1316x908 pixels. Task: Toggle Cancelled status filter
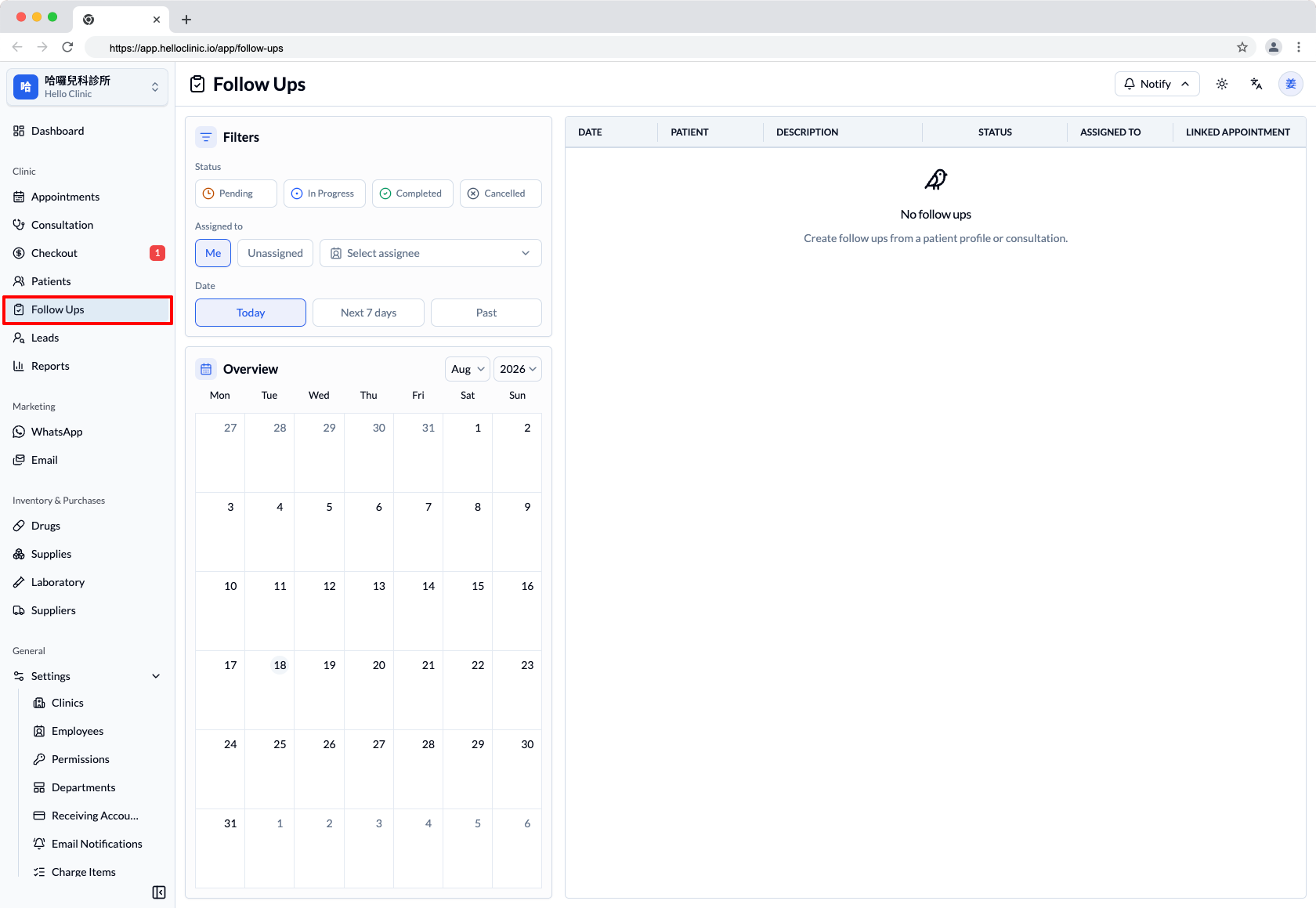tap(501, 194)
